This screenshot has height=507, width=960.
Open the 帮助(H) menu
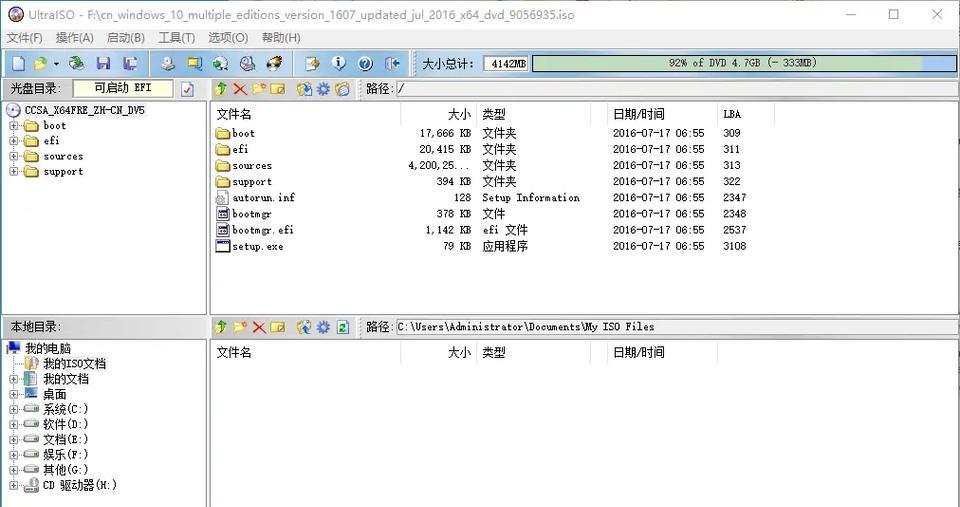[x=281, y=38]
